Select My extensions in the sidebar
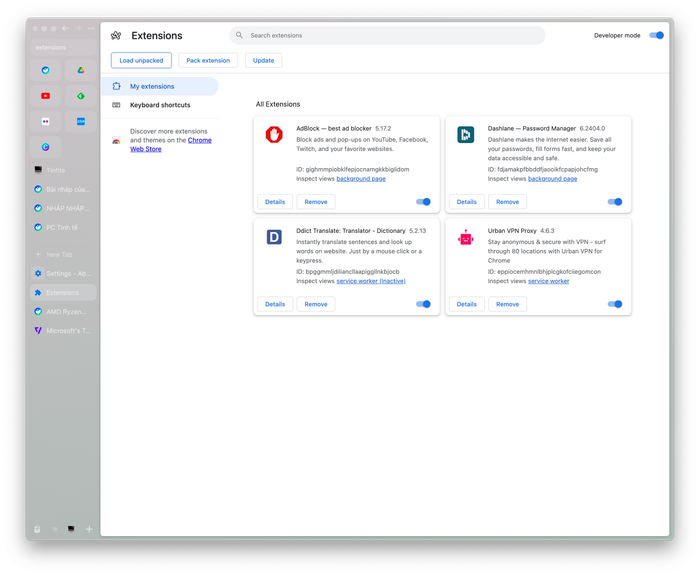 pos(160,86)
